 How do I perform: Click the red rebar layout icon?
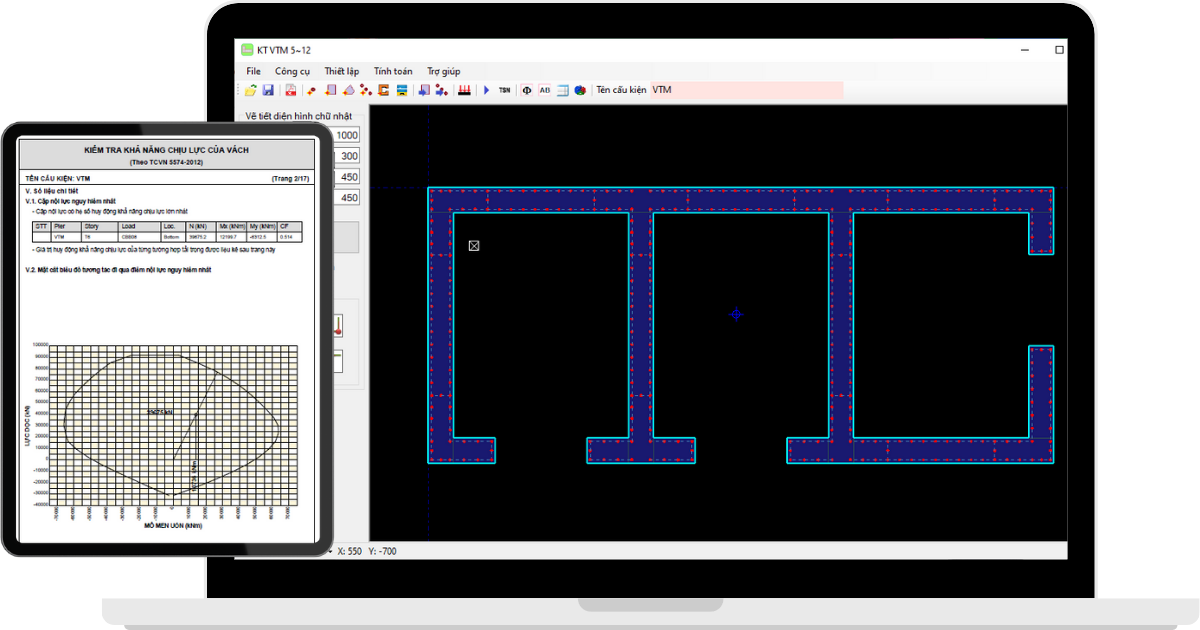(x=464, y=90)
